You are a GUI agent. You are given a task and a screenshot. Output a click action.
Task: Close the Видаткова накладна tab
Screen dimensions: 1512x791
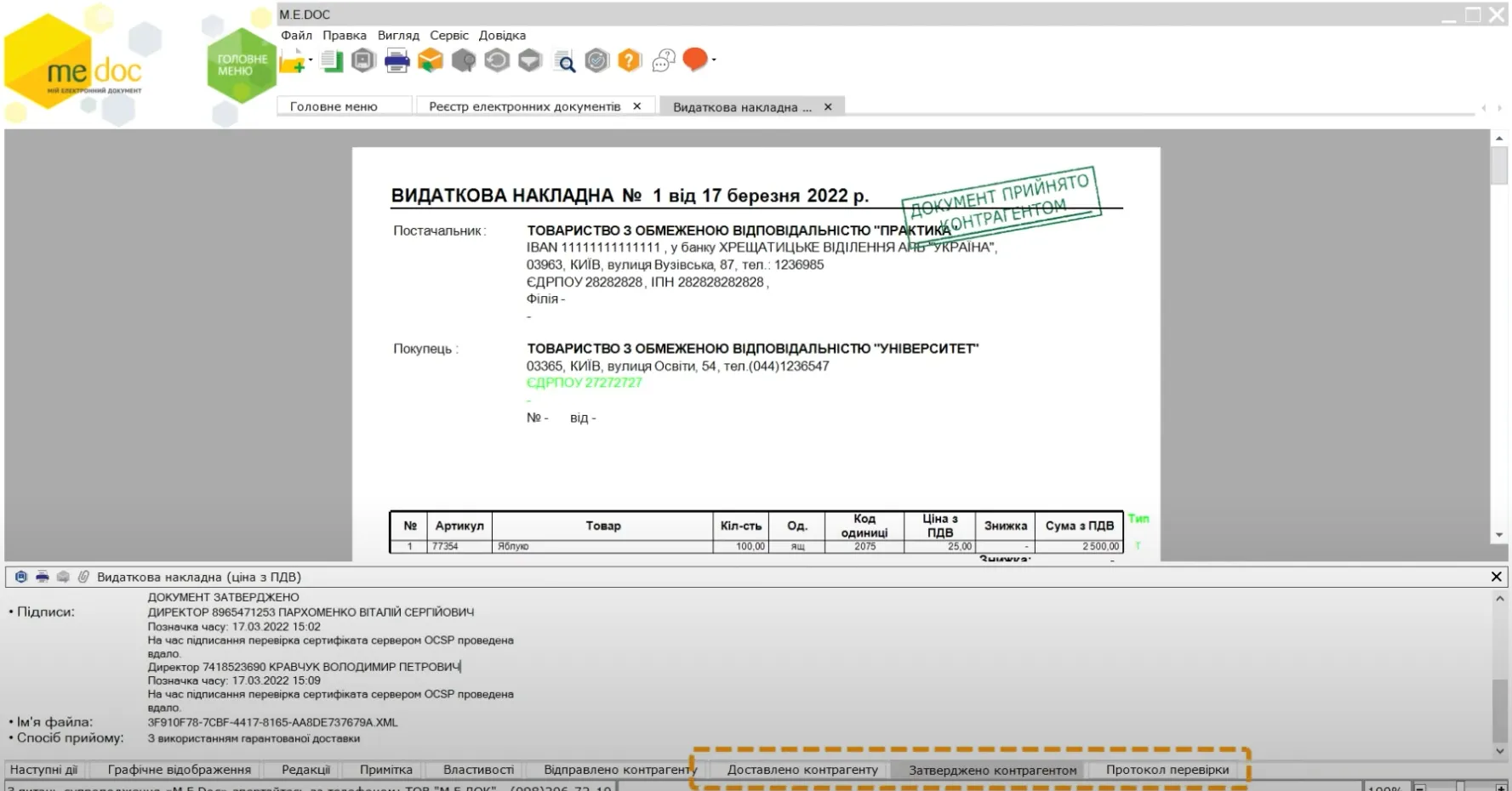828,107
